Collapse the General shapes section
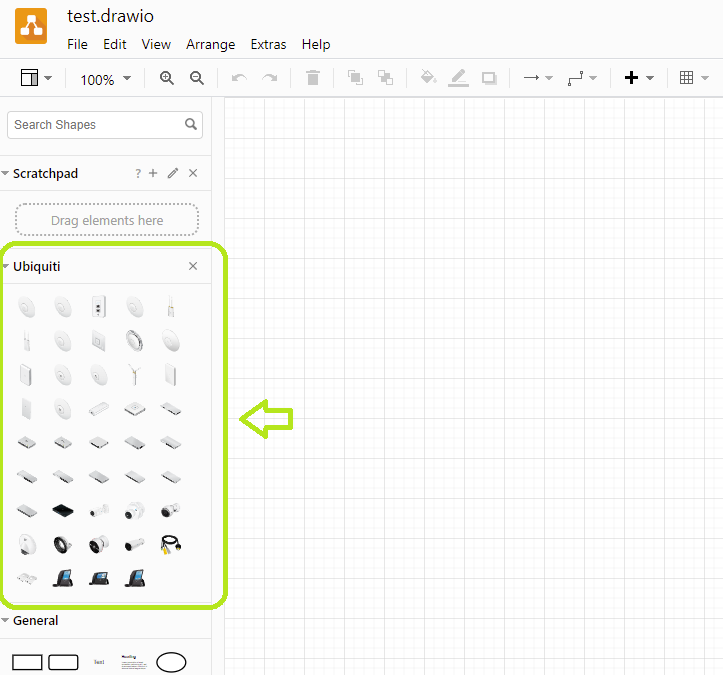The height and width of the screenshot is (675, 723). (6, 620)
